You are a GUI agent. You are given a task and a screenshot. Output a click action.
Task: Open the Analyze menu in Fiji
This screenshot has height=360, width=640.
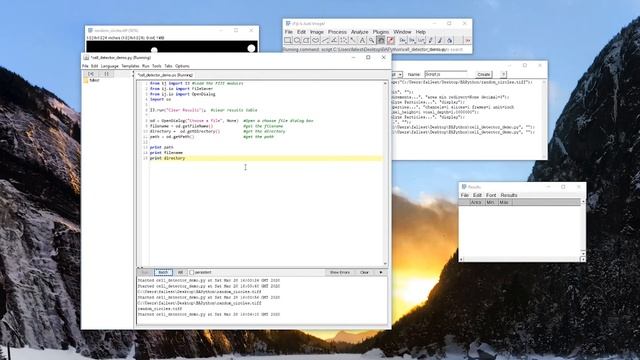tap(360, 32)
